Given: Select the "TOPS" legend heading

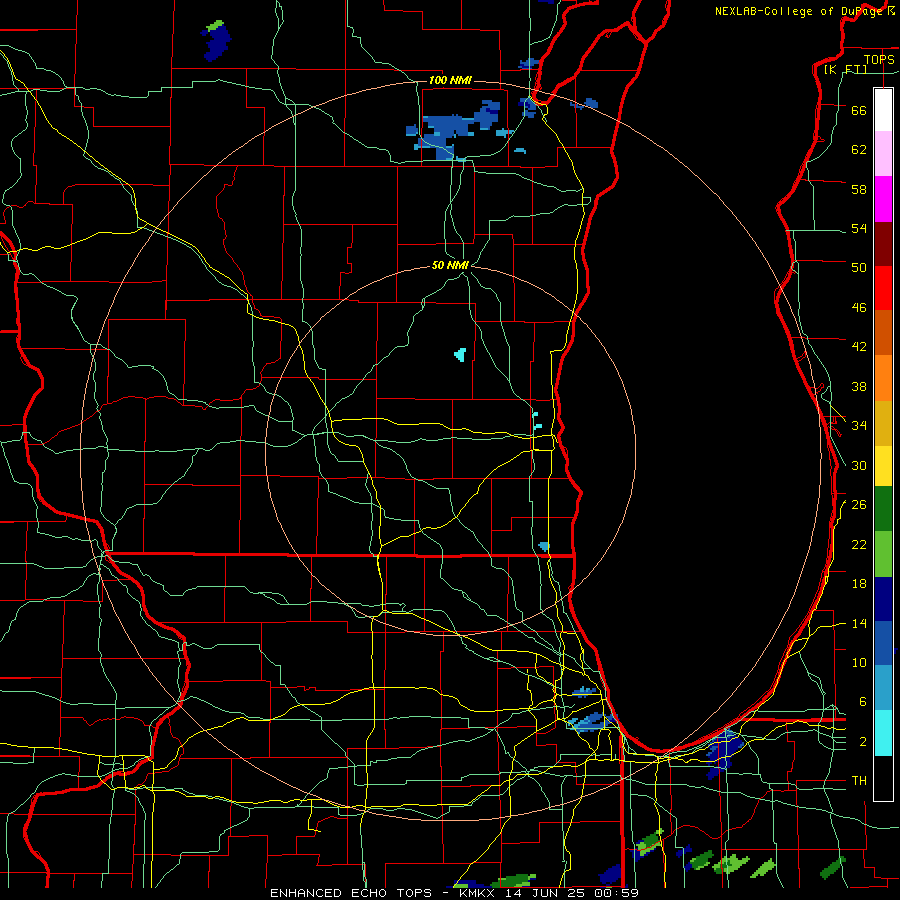Looking at the screenshot, I should coord(879,59).
